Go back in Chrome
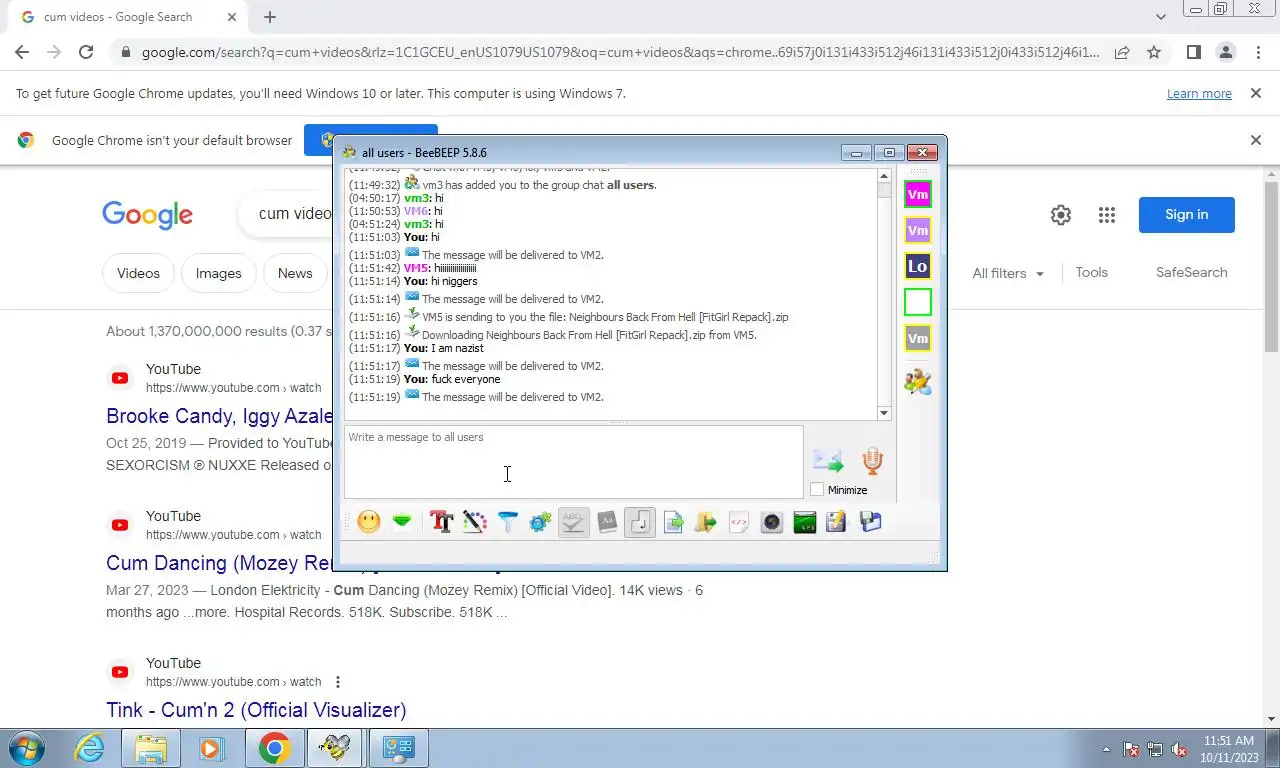 (x=22, y=52)
